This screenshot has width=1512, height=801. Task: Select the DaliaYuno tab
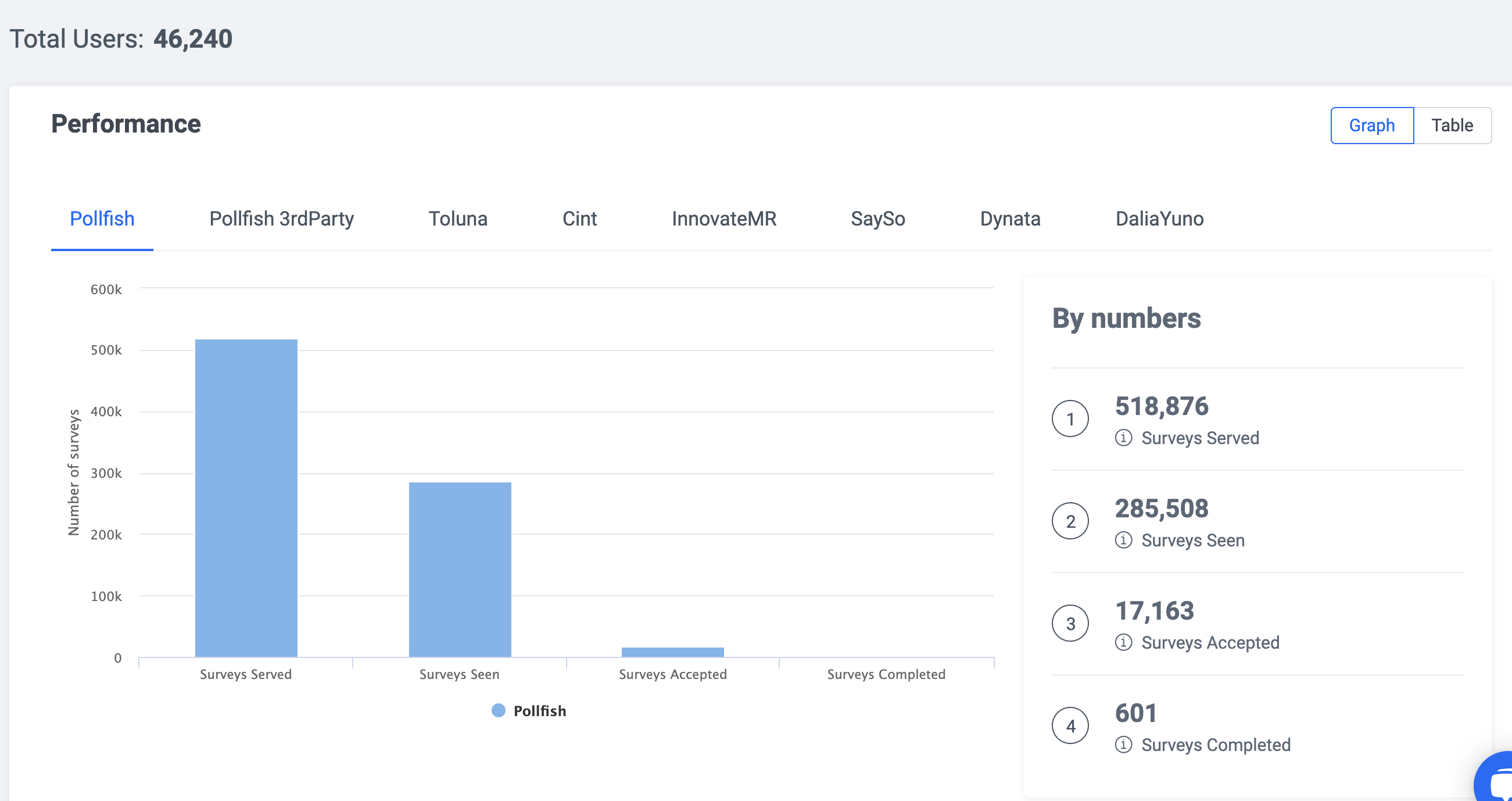1160,219
